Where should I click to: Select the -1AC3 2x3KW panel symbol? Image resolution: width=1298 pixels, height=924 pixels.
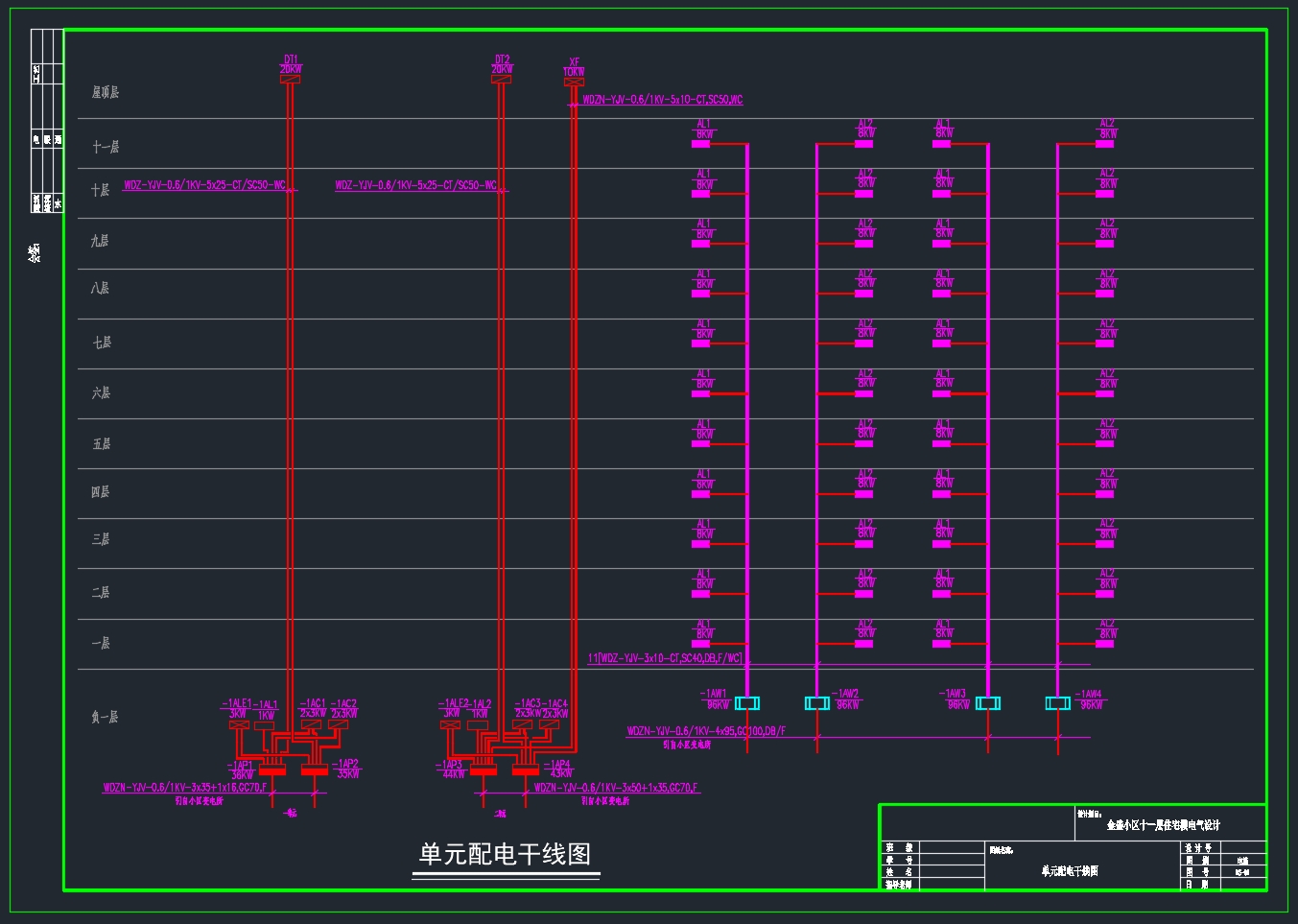point(522,725)
